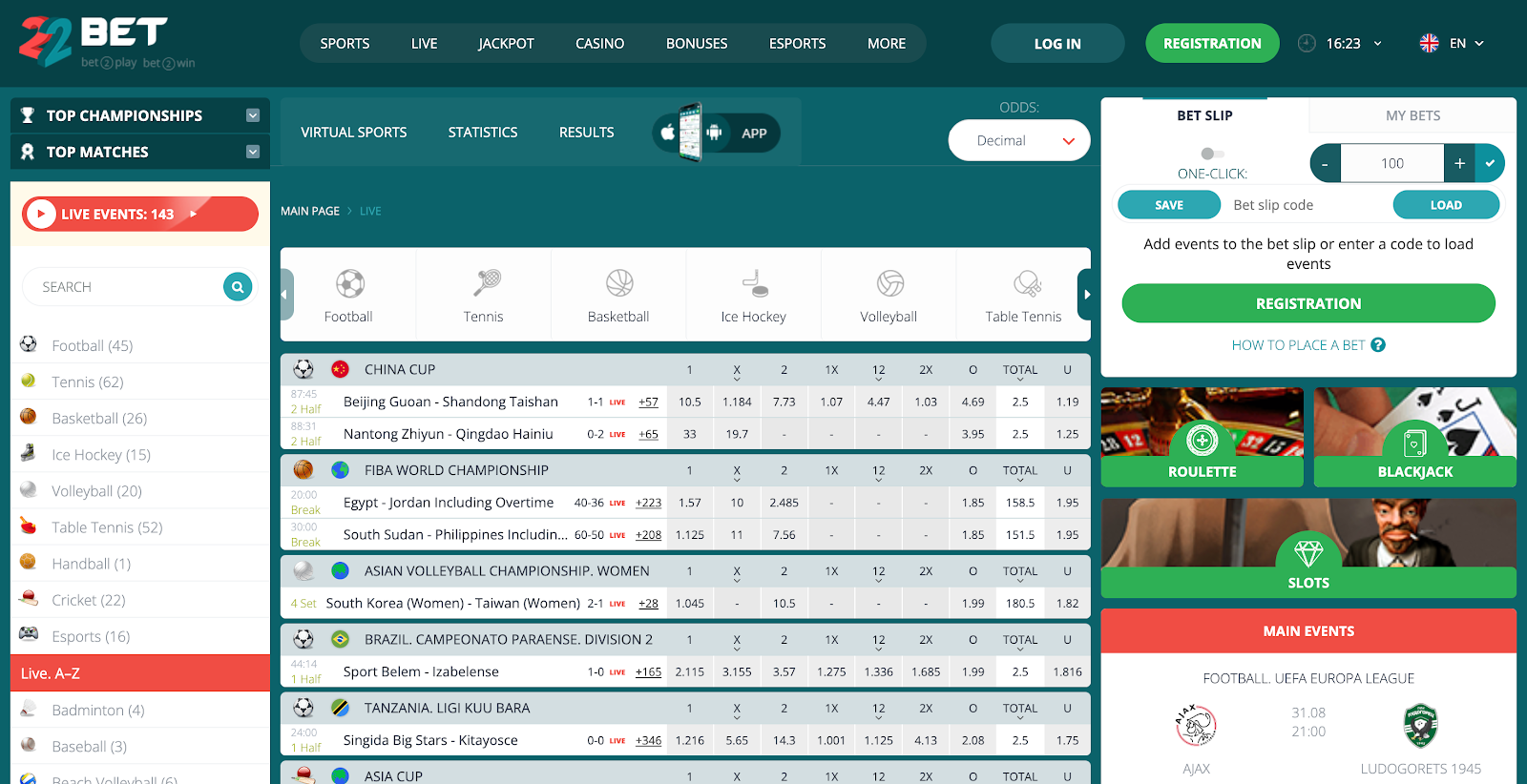Open the VIRTUAL SPORTS link

[354, 133]
